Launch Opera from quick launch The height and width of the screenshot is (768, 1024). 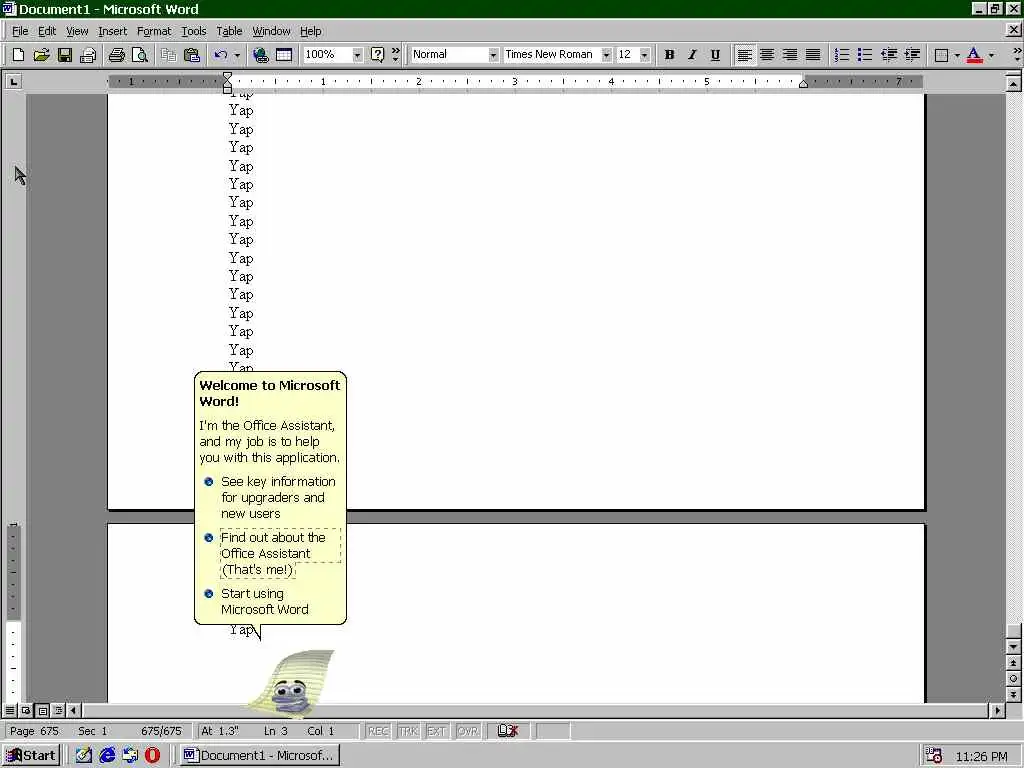(x=153, y=756)
